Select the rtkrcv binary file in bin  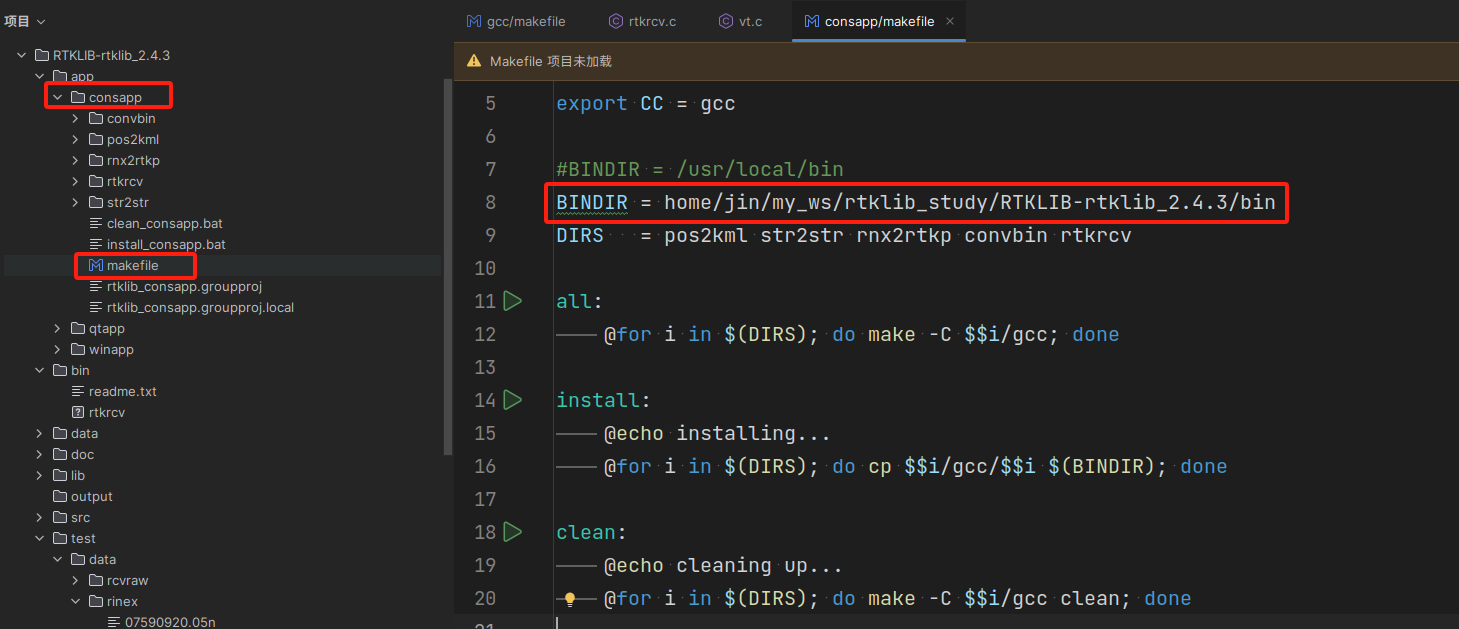(x=106, y=412)
